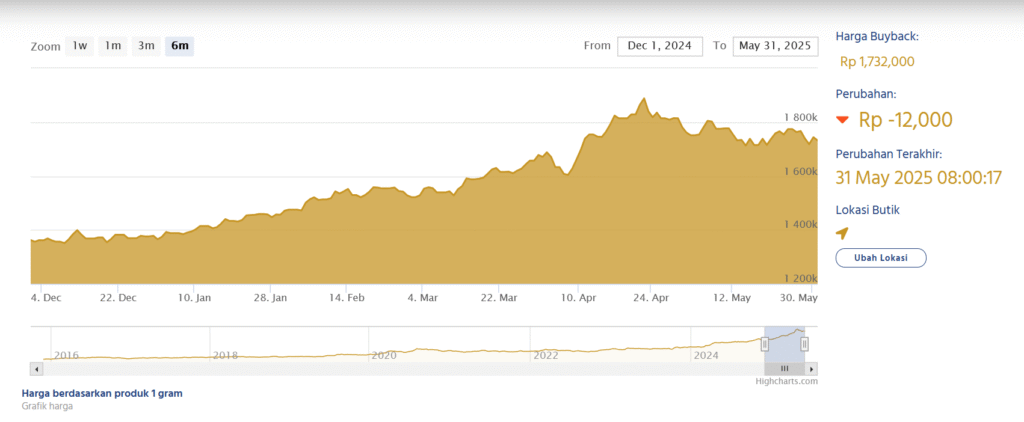Click the 24. Apr x-axis label
The width and height of the screenshot is (1024, 422).
click(x=650, y=298)
